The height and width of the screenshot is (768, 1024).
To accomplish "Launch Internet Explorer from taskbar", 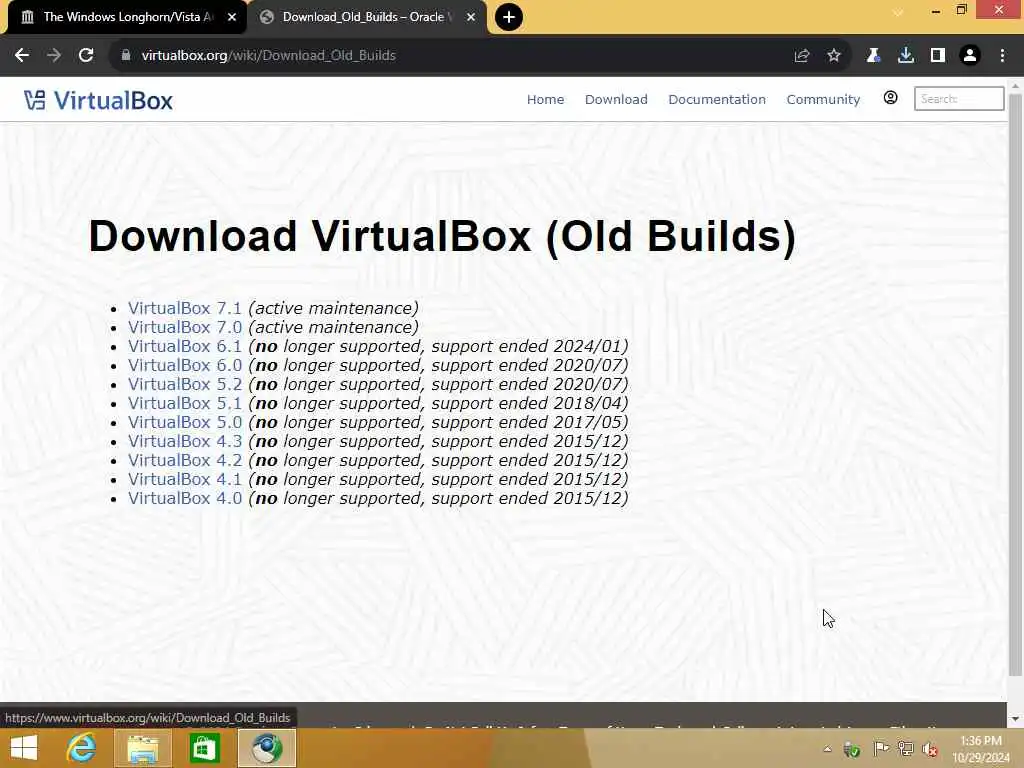I will tap(81, 748).
